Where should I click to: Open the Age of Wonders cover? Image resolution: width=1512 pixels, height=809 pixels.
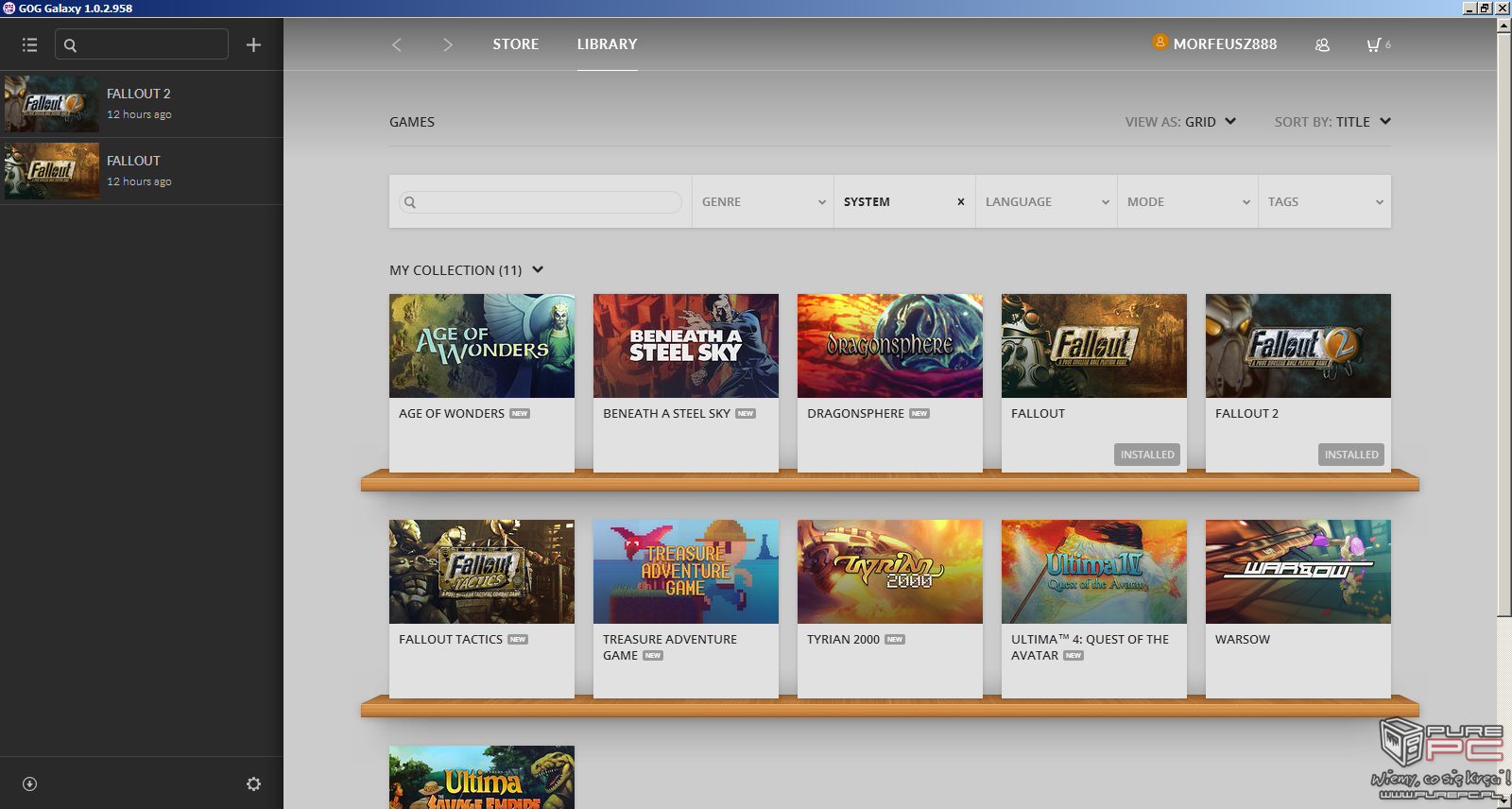482,346
